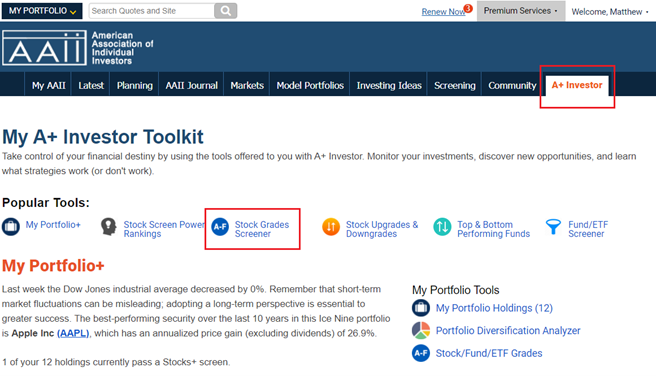This screenshot has width=656, height=376.
Task: Select the A+ Investor tab
Action: click(577, 85)
